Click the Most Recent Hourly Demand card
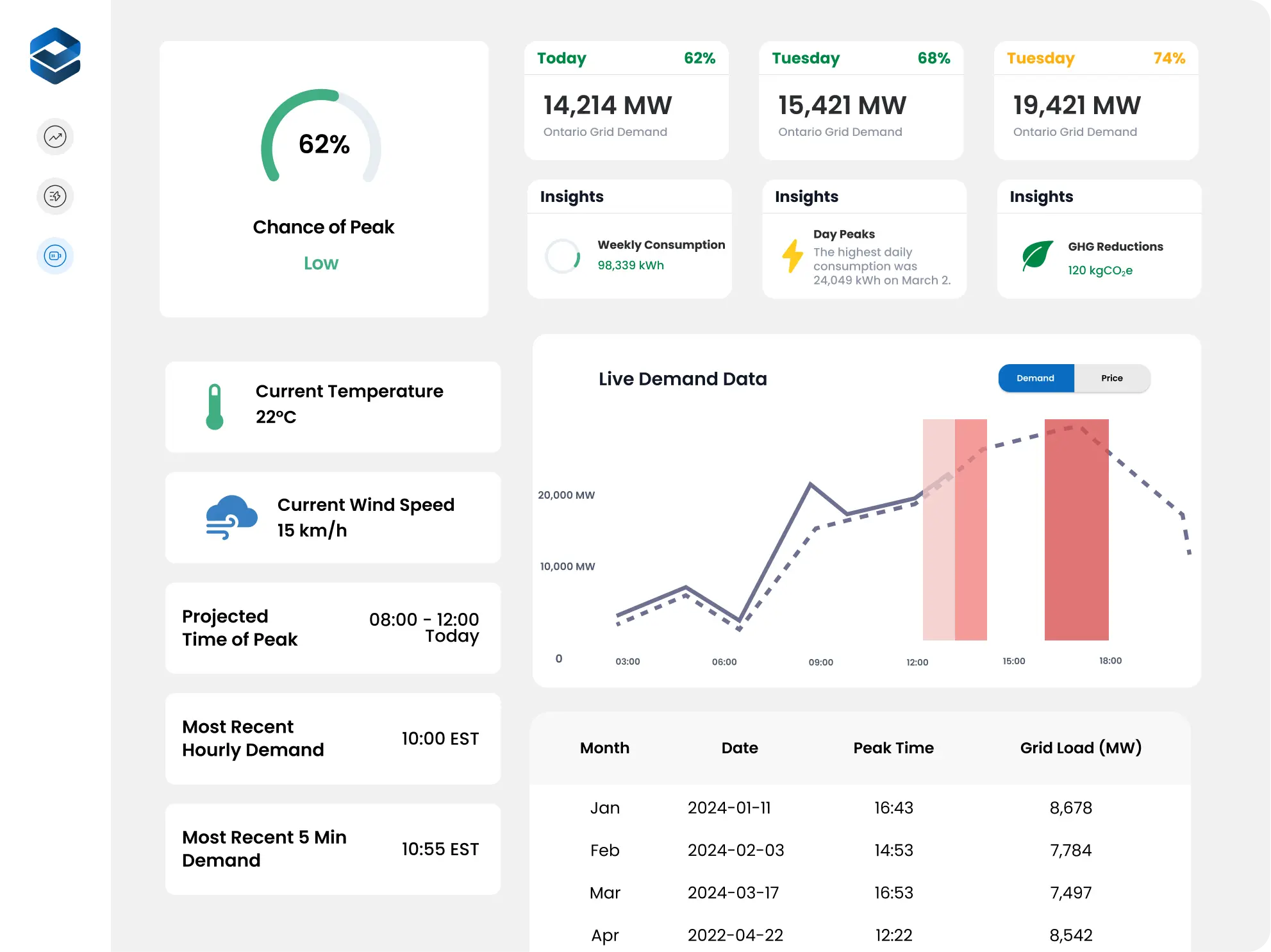Screen dimensions: 1271x952 (x=333, y=739)
